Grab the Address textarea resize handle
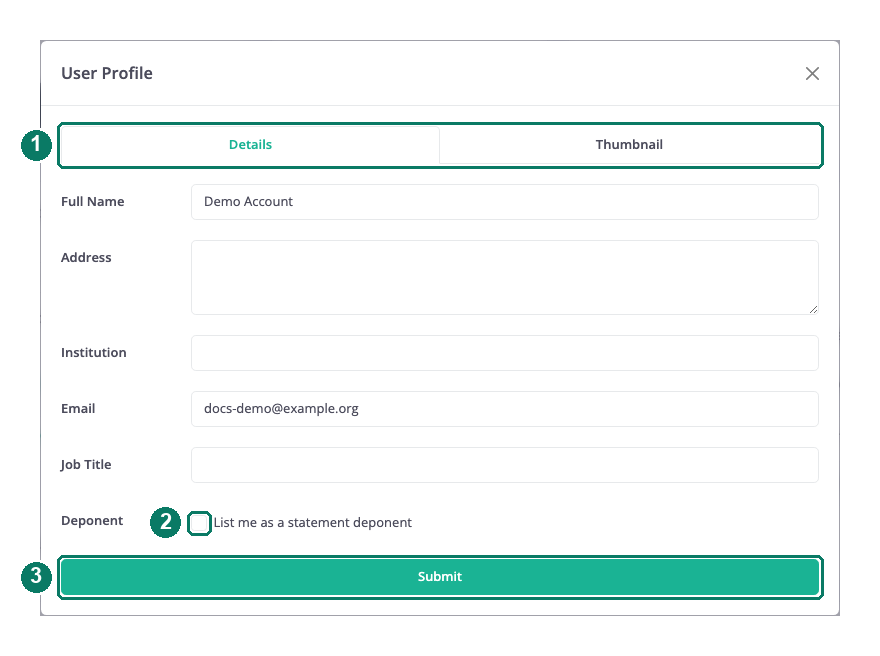The height and width of the screenshot is (656, 880). (813, 309)
